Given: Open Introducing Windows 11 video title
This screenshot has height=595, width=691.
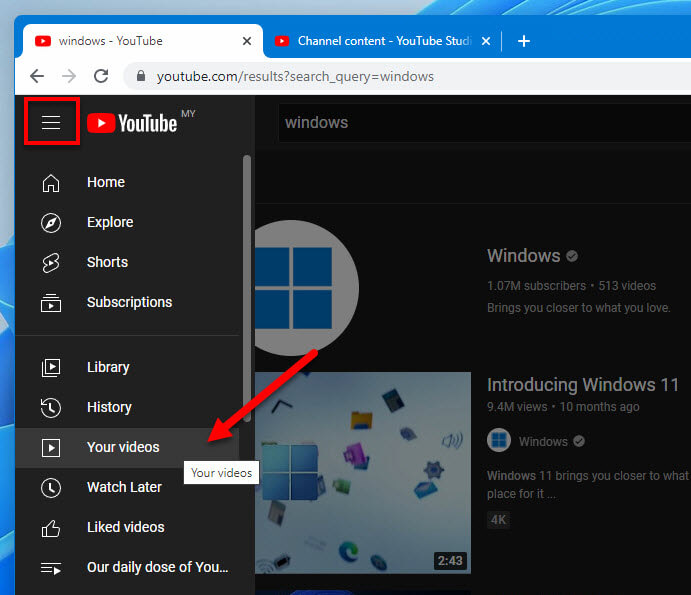Looking at the screenshot, I should coord(583,385).
